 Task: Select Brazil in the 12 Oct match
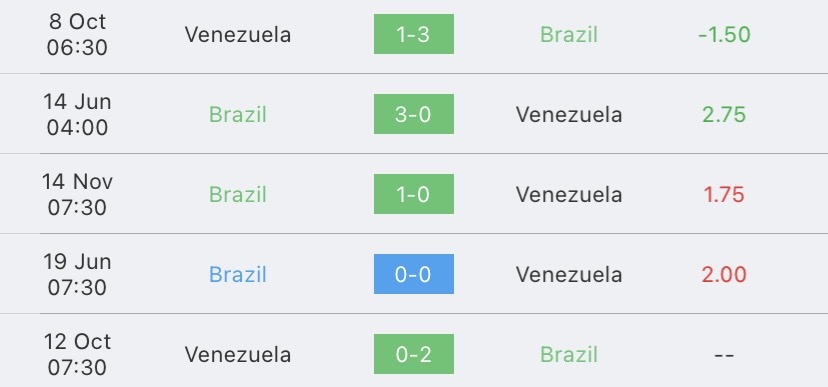click(569, 354)
